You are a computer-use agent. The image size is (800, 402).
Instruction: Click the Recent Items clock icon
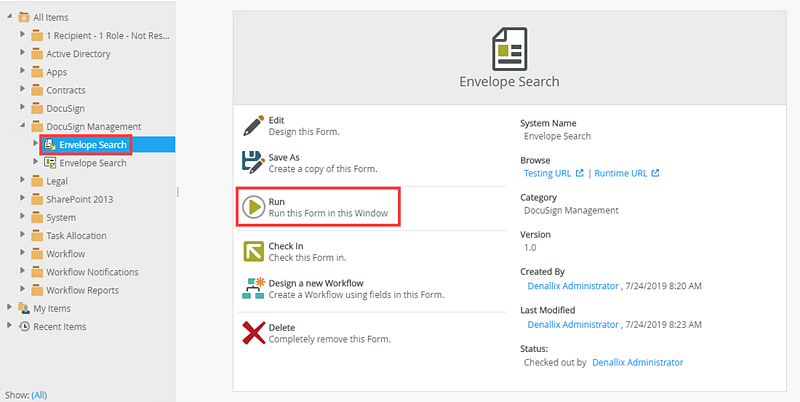[24, 326]
